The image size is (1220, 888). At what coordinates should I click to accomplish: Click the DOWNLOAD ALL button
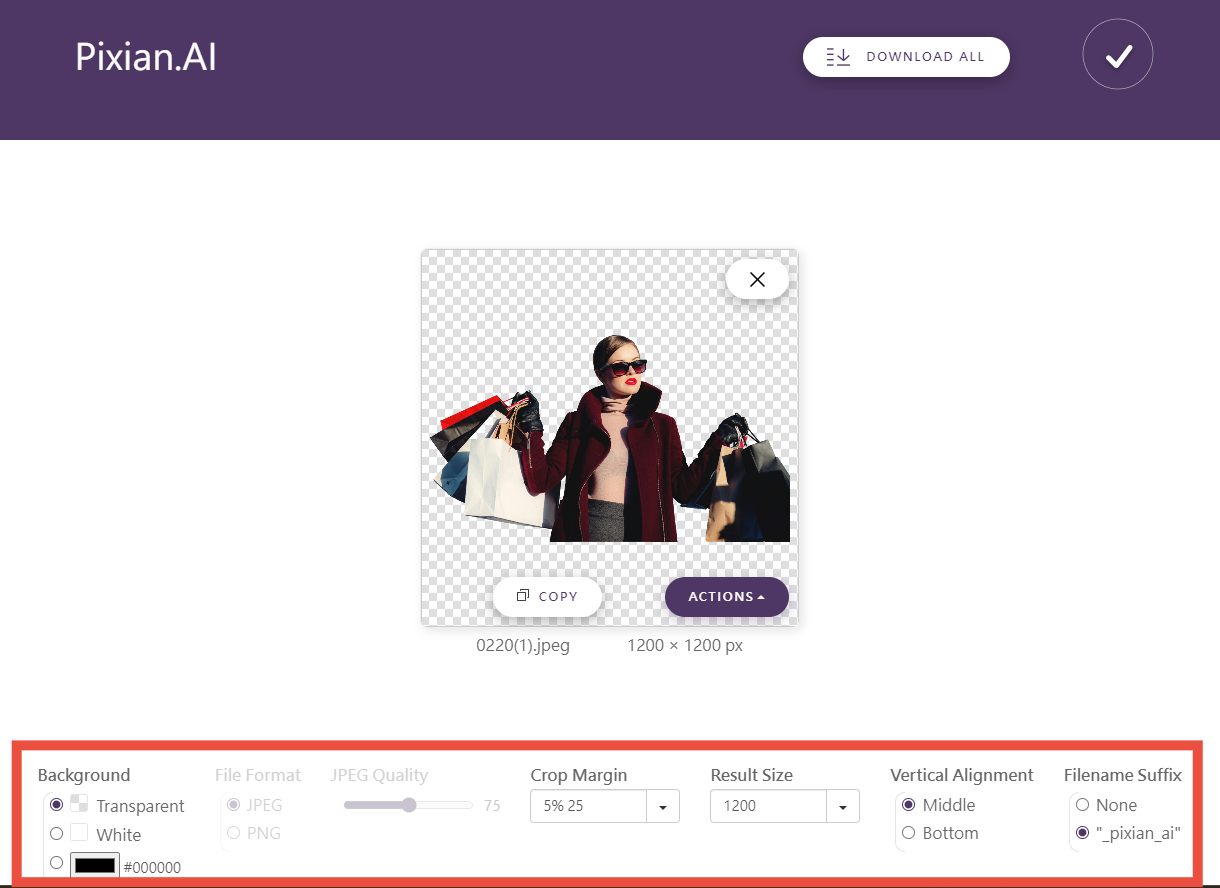coord(905,57)
